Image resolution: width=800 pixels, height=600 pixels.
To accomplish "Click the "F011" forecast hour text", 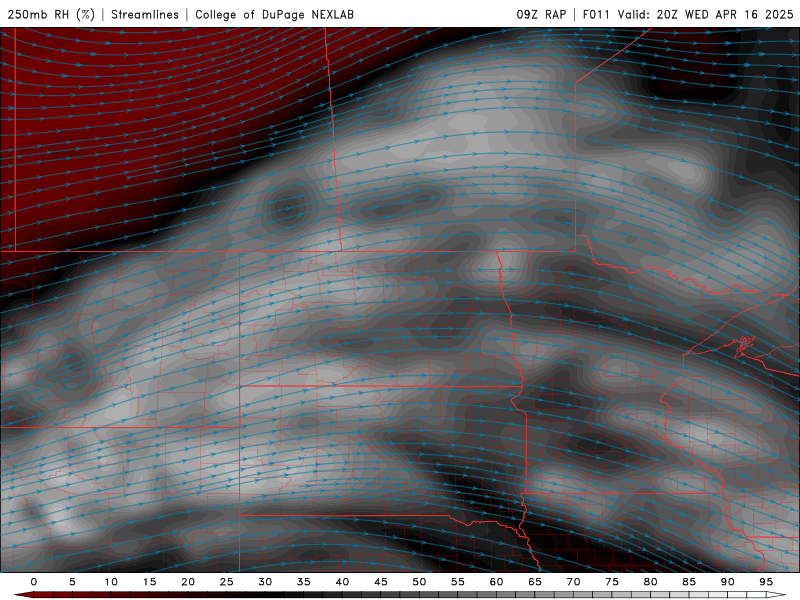I will click(x=596, y=14).
